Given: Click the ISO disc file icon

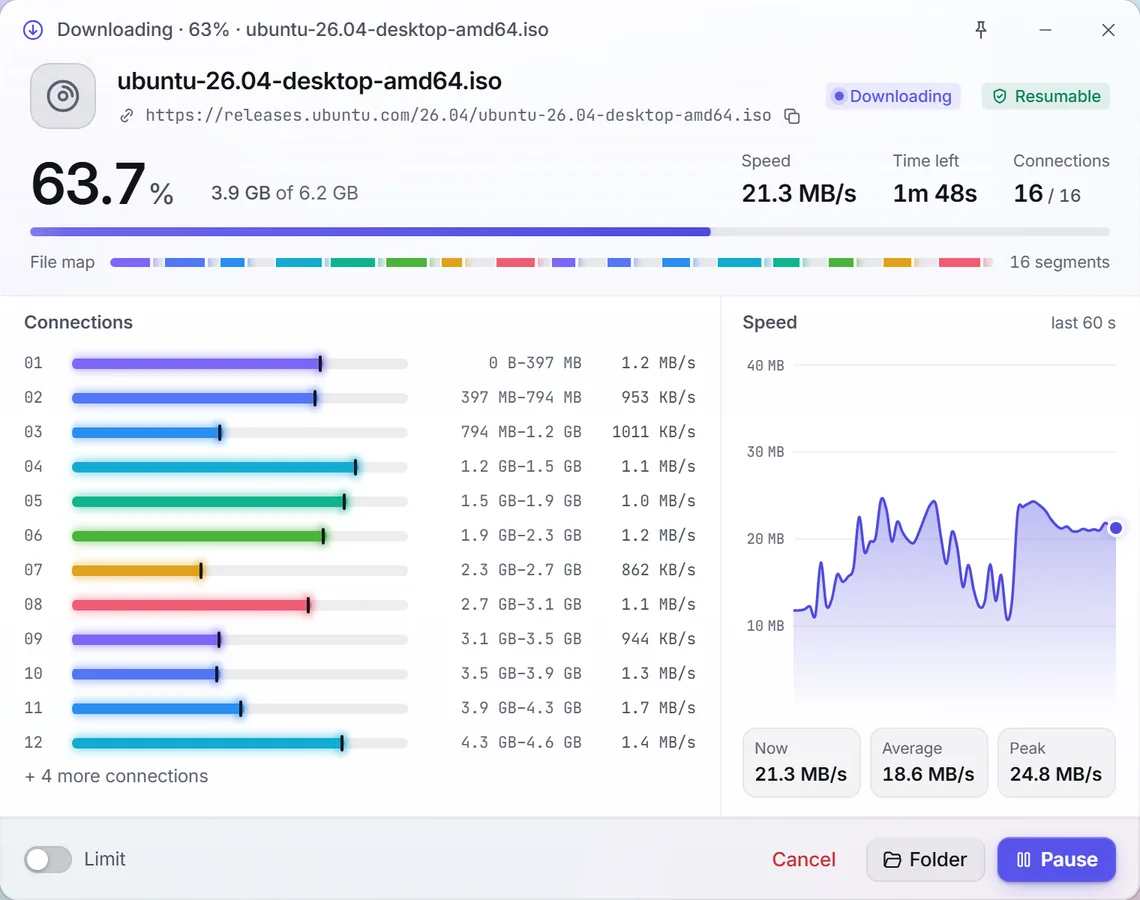Looking at the screenshot, I should 63,96.
